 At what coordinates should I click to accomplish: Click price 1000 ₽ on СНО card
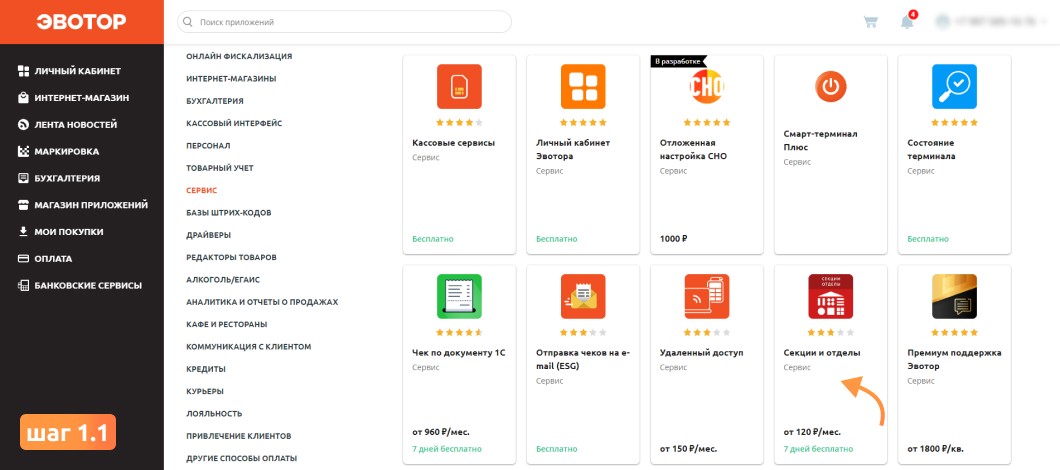[674, 239]
